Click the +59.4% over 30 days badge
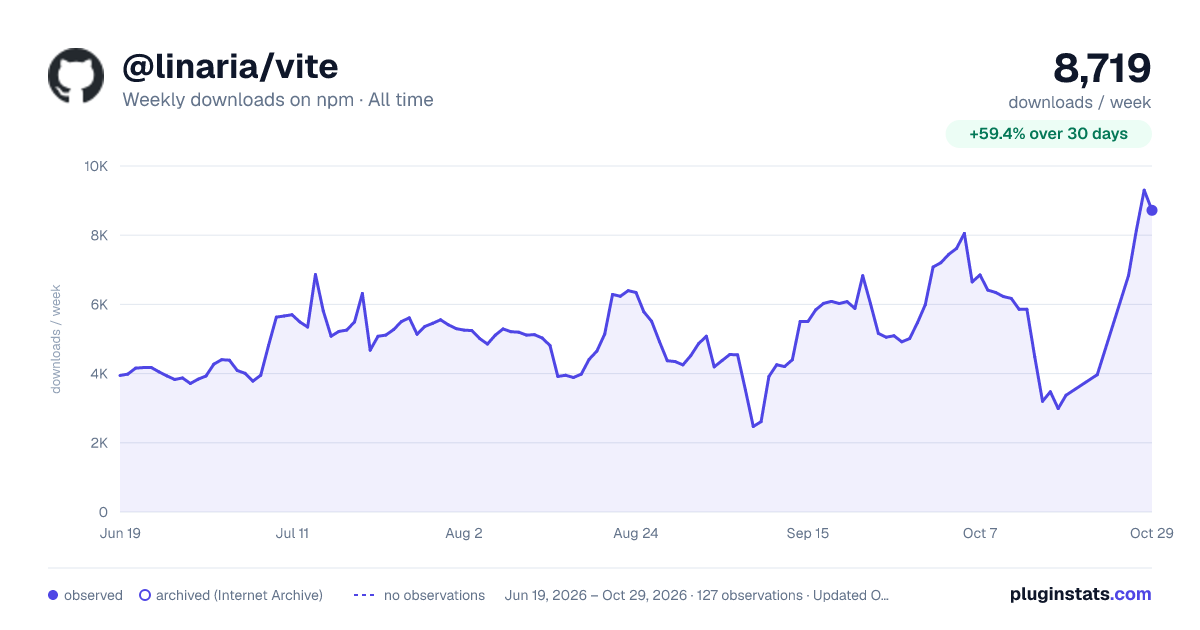This screenshot has width=1200, height=630. click(x=1049, y=134)
